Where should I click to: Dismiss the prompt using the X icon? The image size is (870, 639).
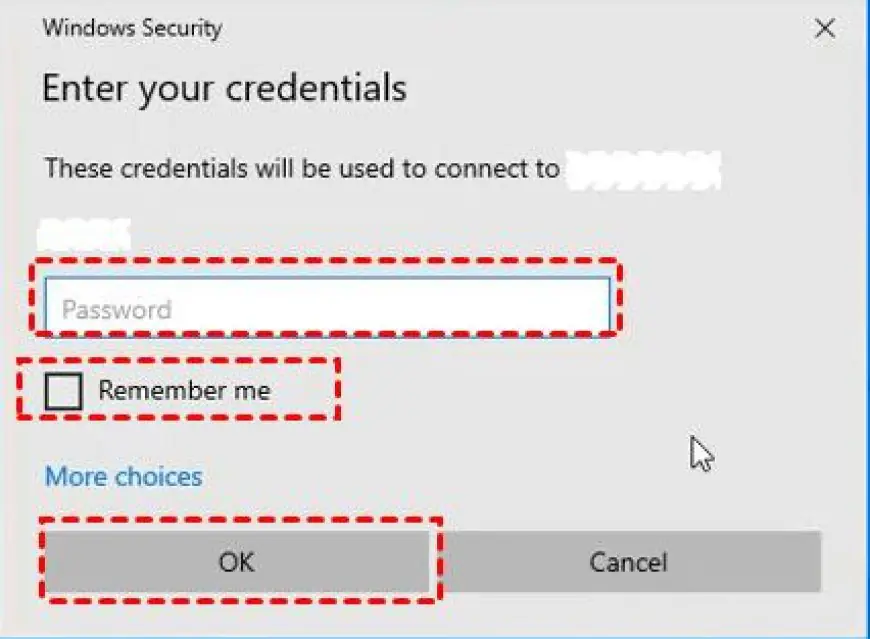825,28
